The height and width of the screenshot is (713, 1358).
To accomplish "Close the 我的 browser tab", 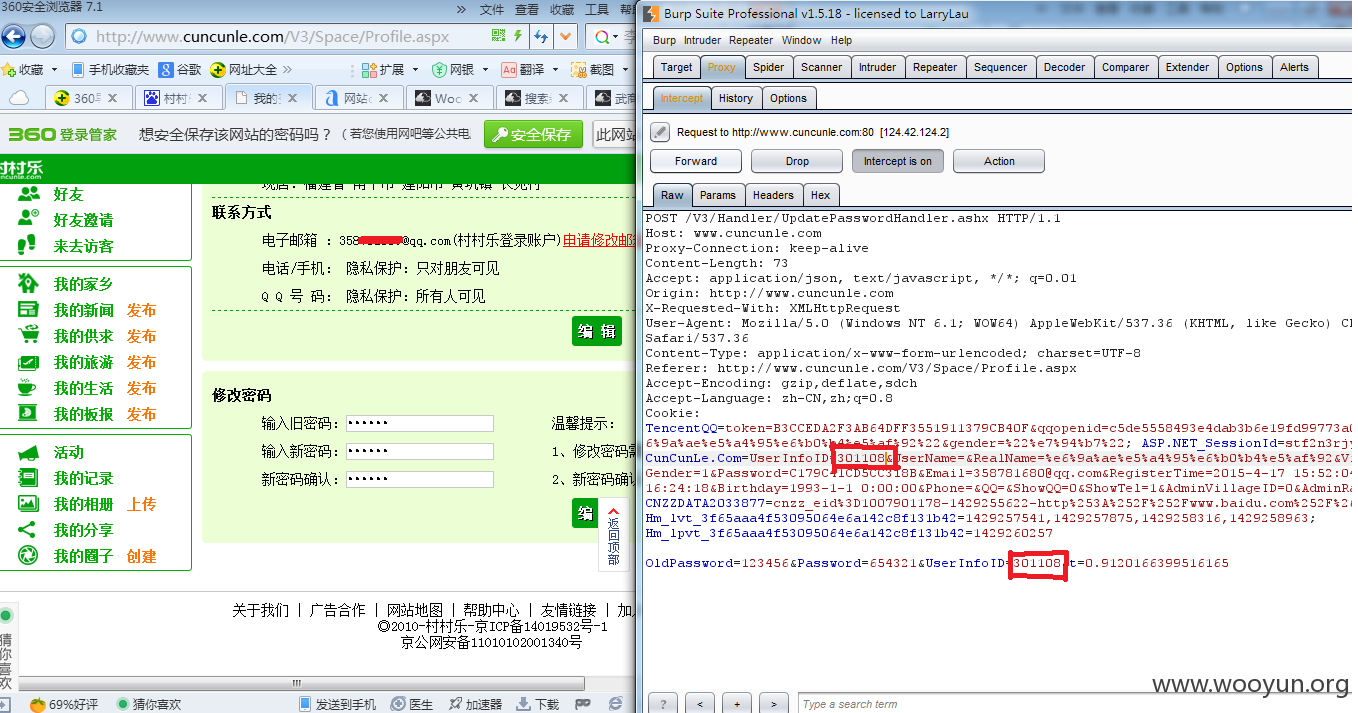I will tap(291, 98).
